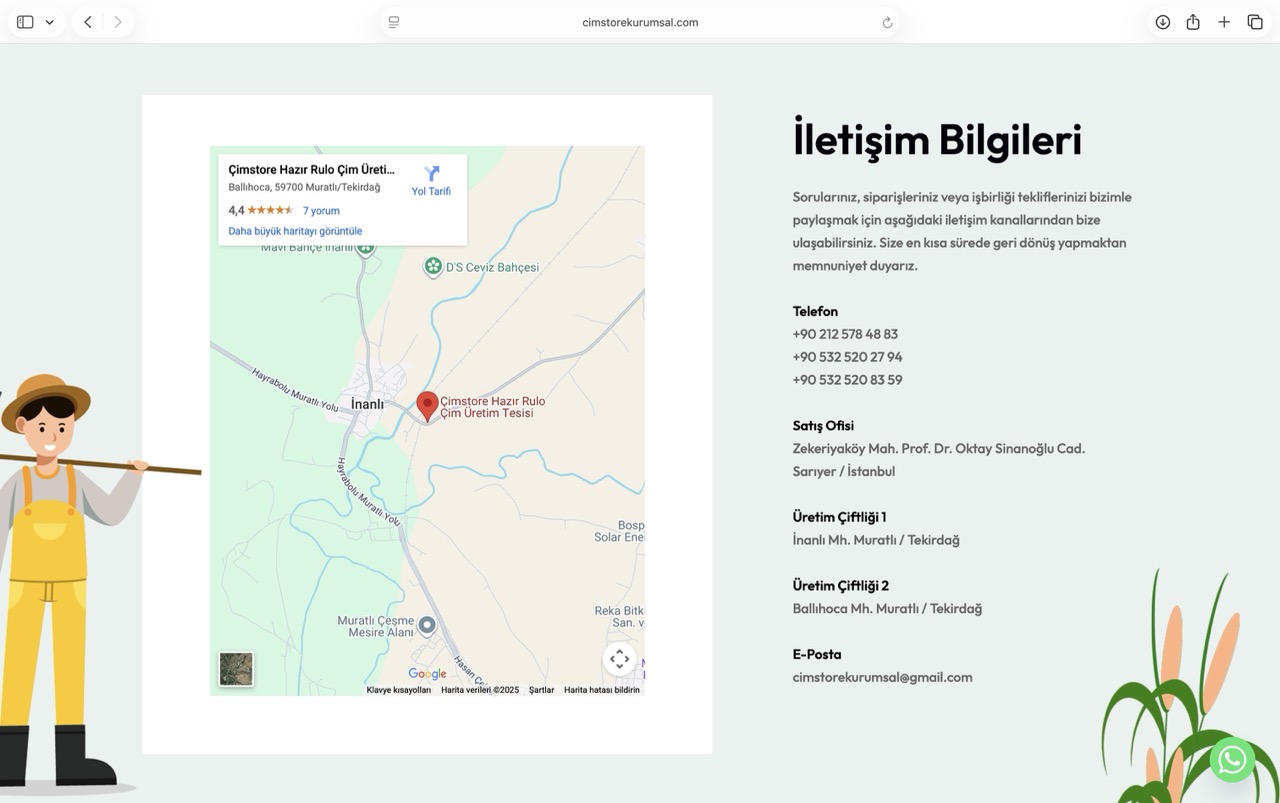Expand the sidebar tab group dropdown
Image resolution: width=1280 pixels, height=803 pixels.
(x=49, y=22)
